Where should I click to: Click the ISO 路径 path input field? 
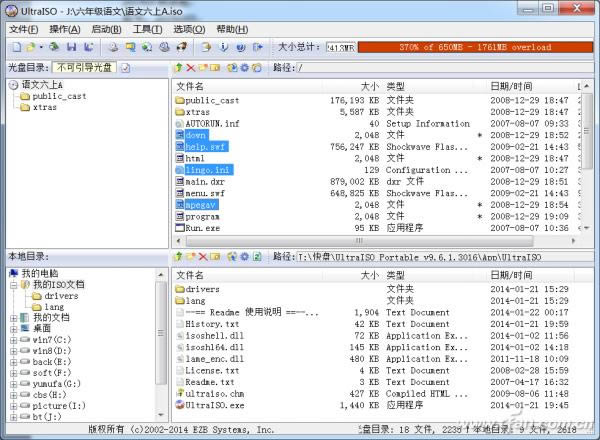[445, 68]
